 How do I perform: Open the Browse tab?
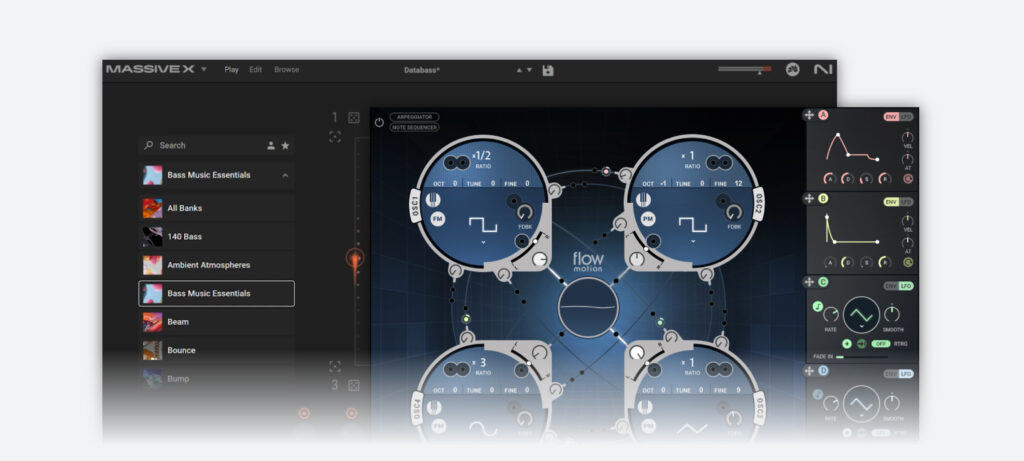(x=286, y=70)
